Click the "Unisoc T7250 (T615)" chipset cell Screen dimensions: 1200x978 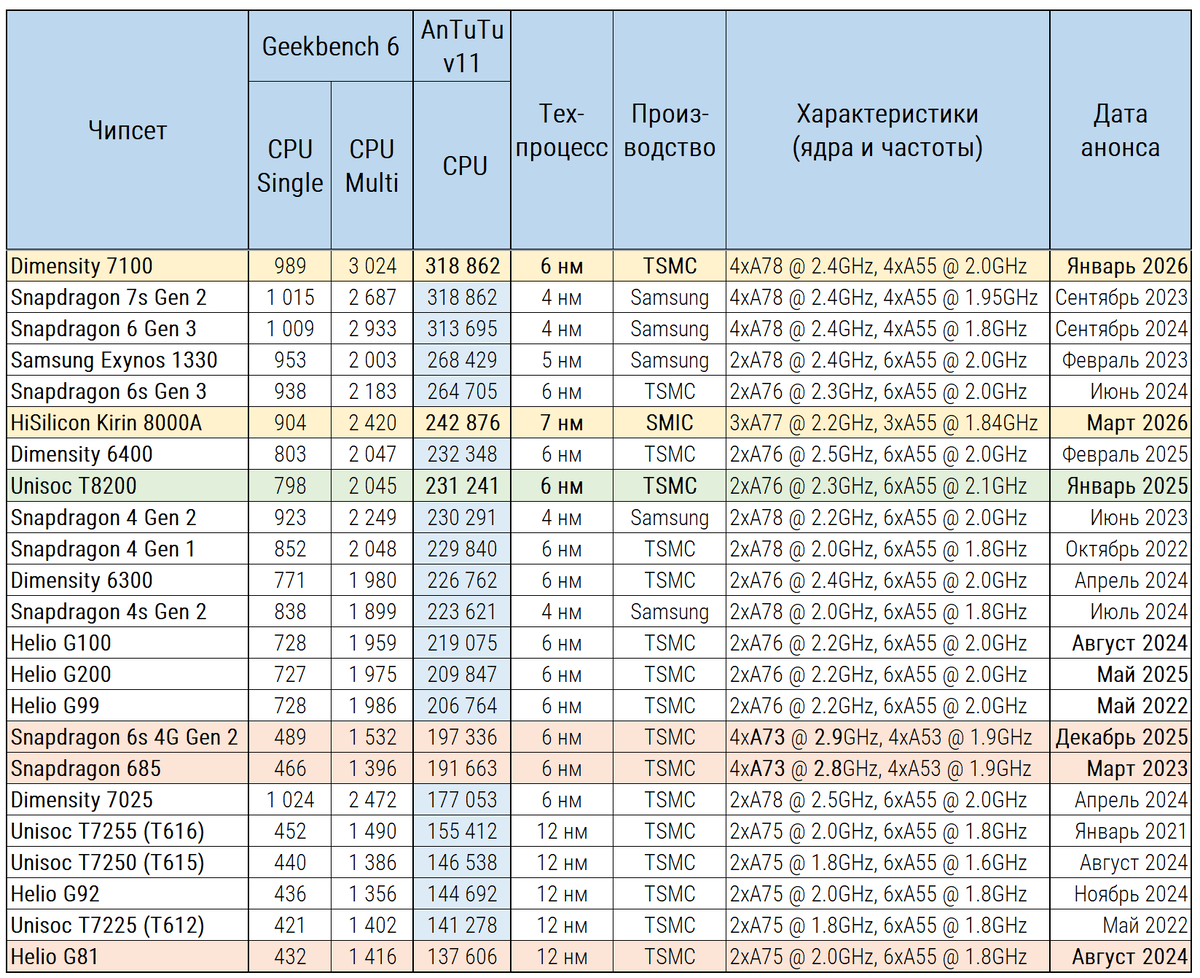pos(127,863)
